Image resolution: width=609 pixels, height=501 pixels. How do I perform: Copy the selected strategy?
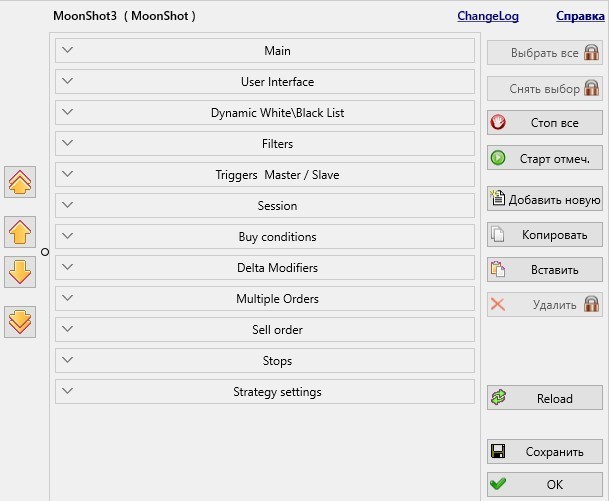tap(545, 235)
